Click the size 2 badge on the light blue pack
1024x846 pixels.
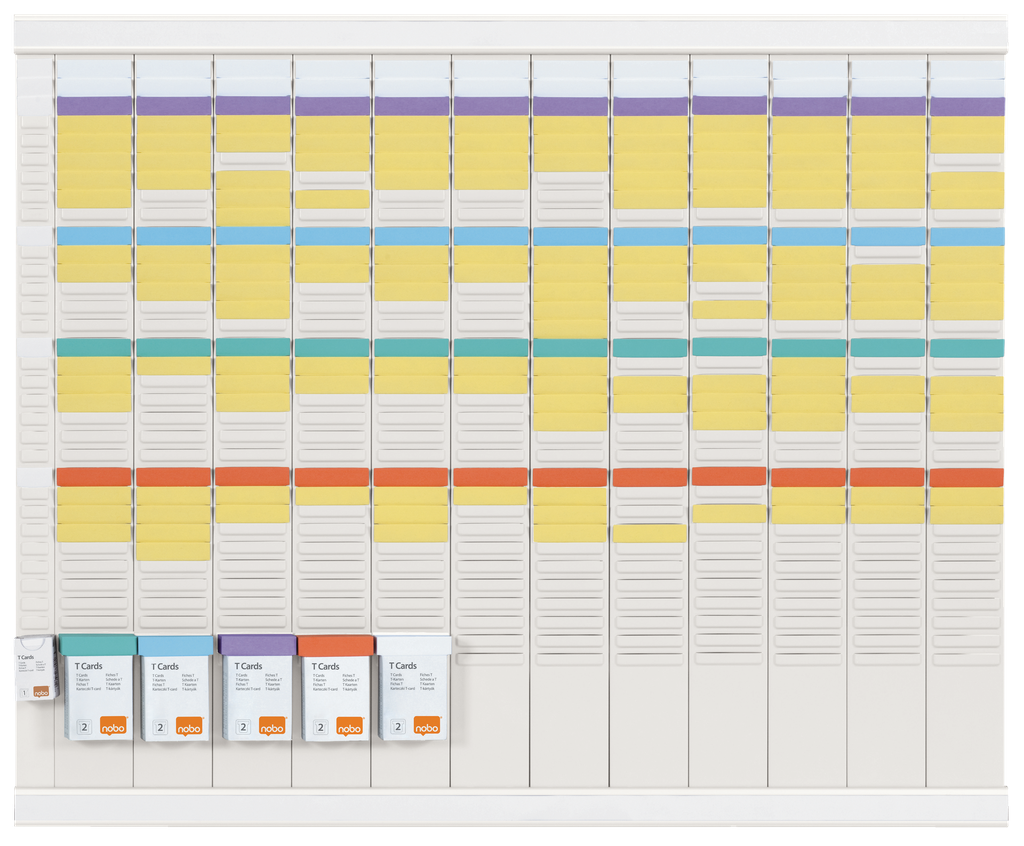coord(164,728)
